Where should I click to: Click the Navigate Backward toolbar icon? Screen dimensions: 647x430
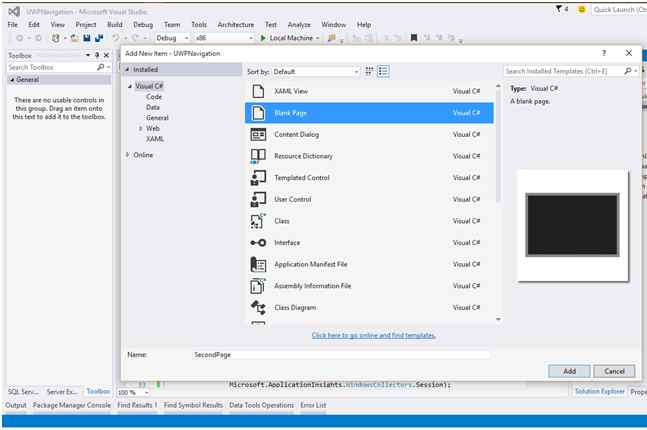19,38
